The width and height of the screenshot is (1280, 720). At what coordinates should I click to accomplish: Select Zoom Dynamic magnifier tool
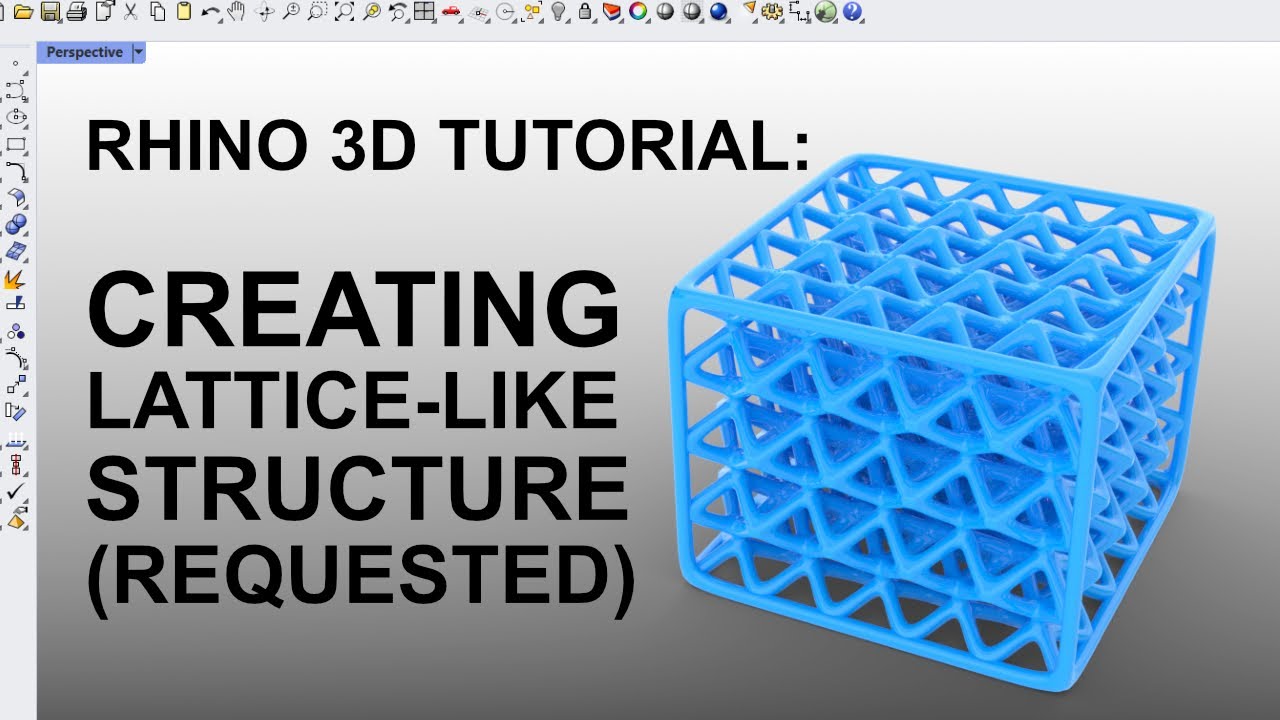click(x=290, y=12)
